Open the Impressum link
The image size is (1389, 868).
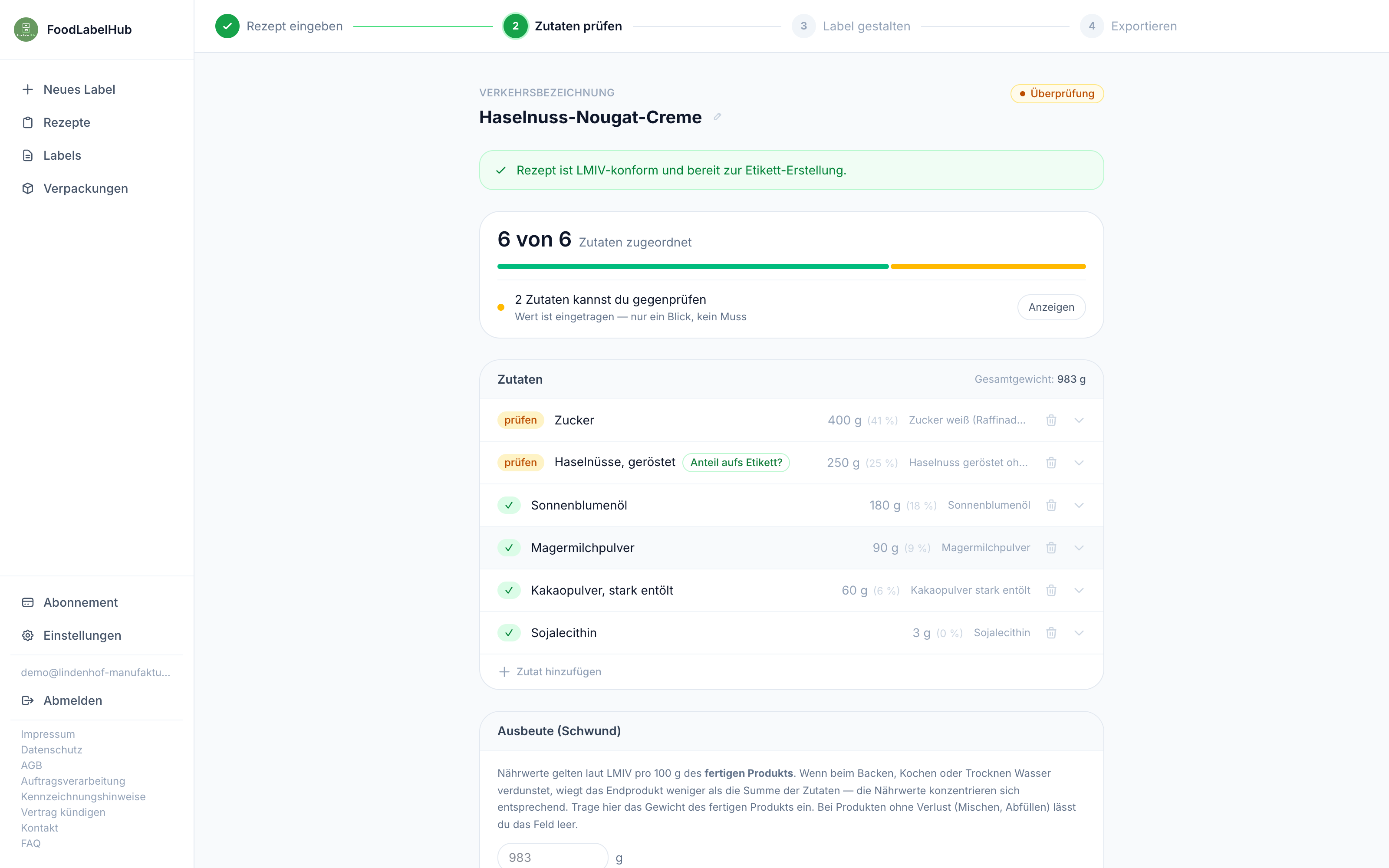pyautogui.click(x=48, y=734)
